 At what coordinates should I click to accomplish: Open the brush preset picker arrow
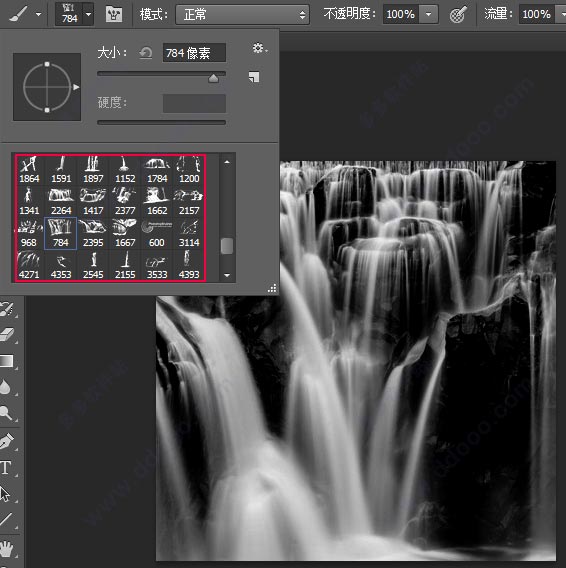(88, 14)
